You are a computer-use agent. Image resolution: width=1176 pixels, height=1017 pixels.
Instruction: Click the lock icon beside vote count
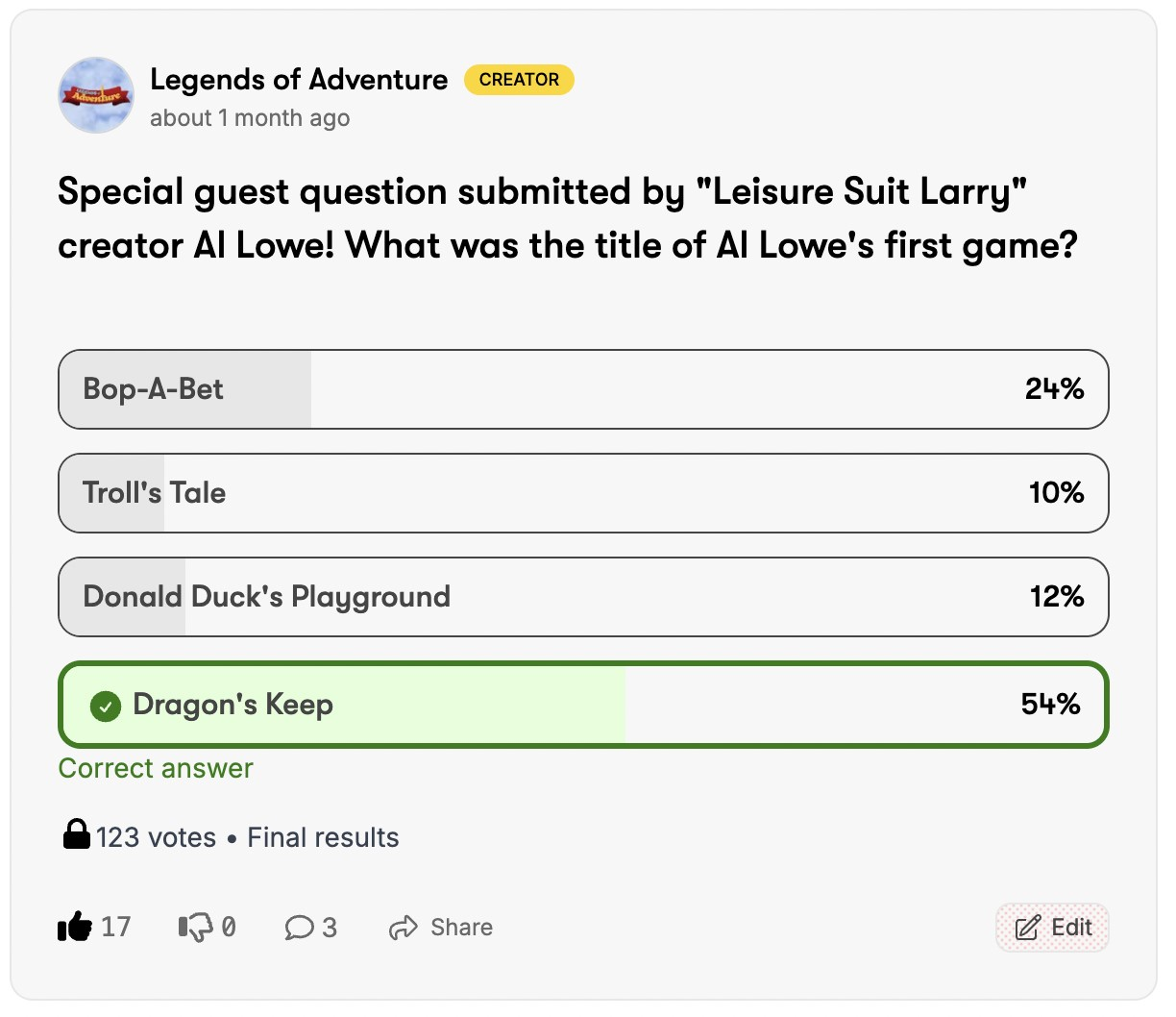pos(76,834)
